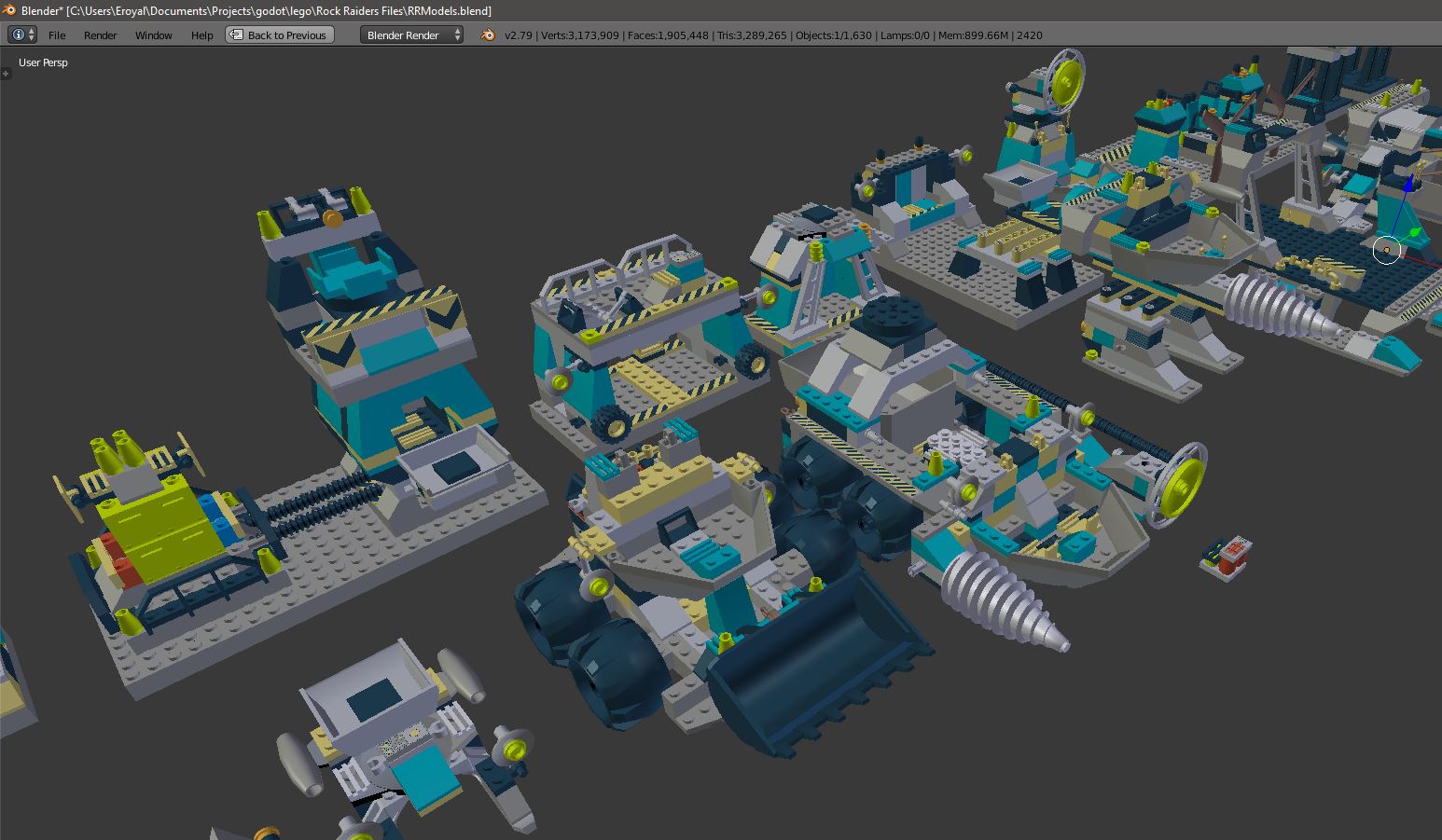Screen dimensions: 1442x840
Task: Open the Blender Render engine dropdown
Action: pyautogui.click(x=411, y=35)
